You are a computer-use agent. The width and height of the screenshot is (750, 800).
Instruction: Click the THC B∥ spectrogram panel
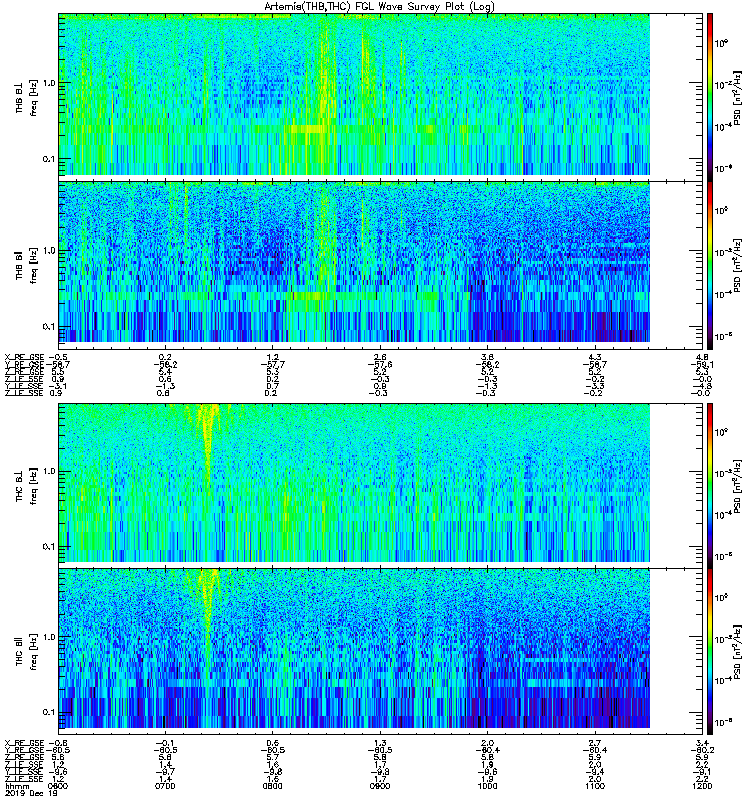click(381, 652)
